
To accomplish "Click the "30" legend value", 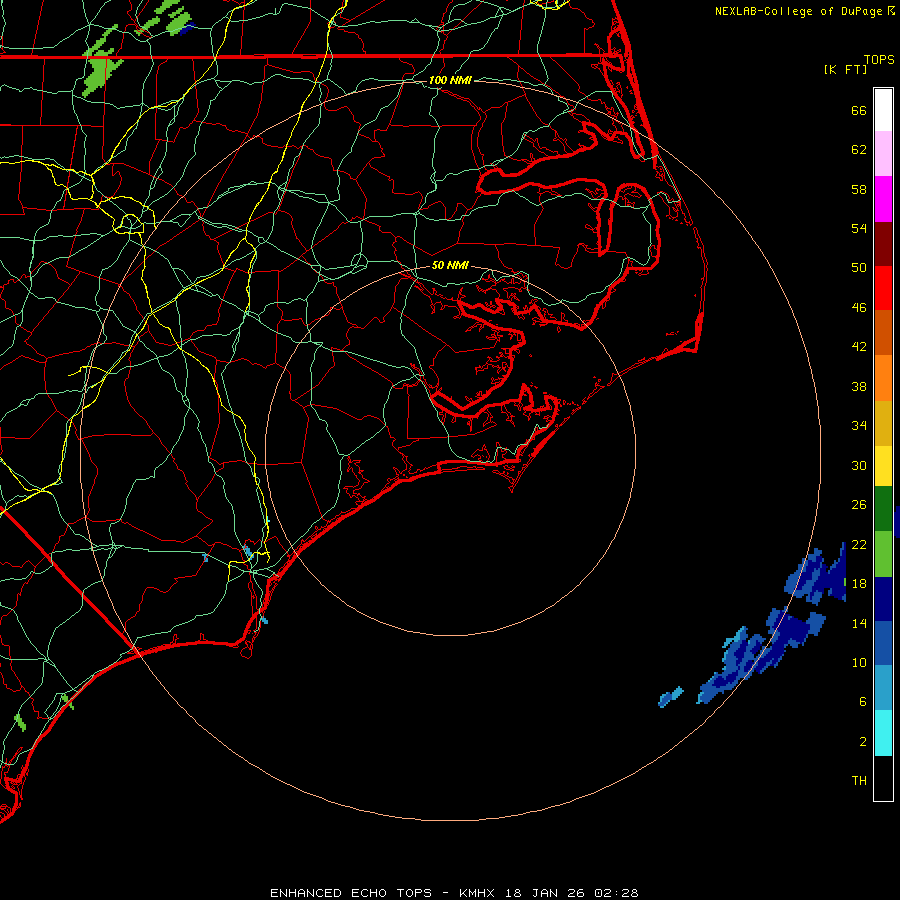I will pos(859,465).
